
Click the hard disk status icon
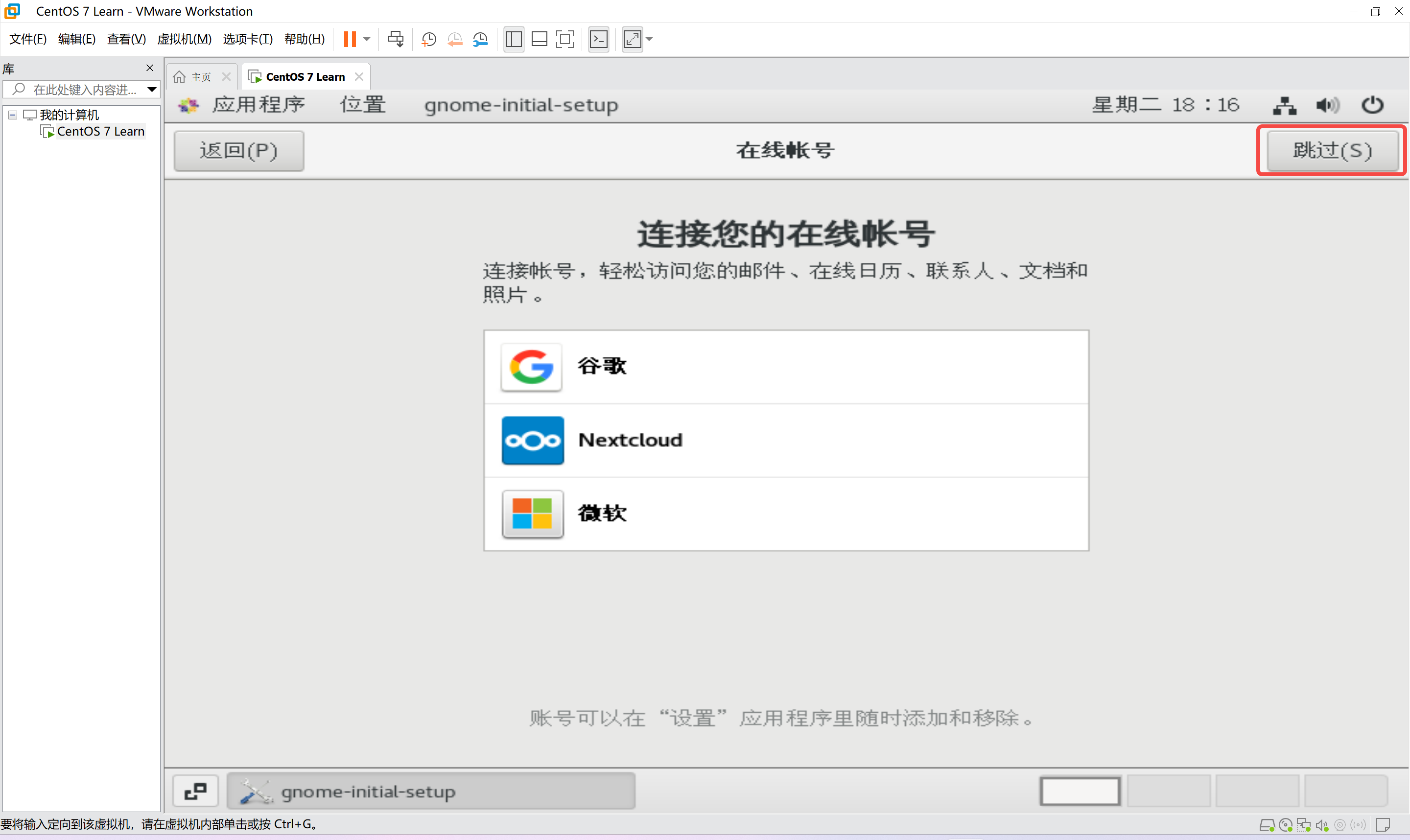point(1267,825)
